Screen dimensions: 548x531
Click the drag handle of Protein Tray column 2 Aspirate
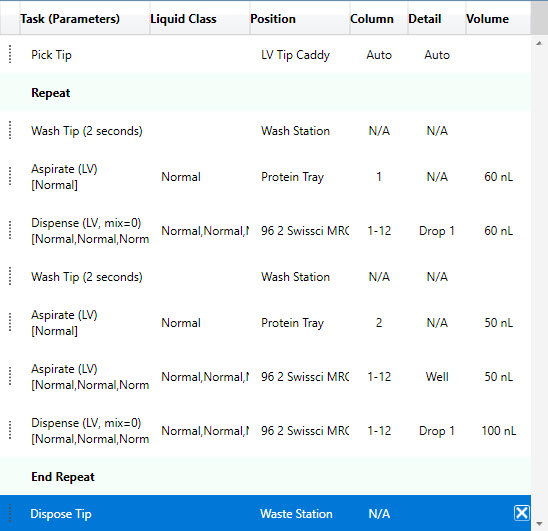pyautogui.click(x=10, y=322)
